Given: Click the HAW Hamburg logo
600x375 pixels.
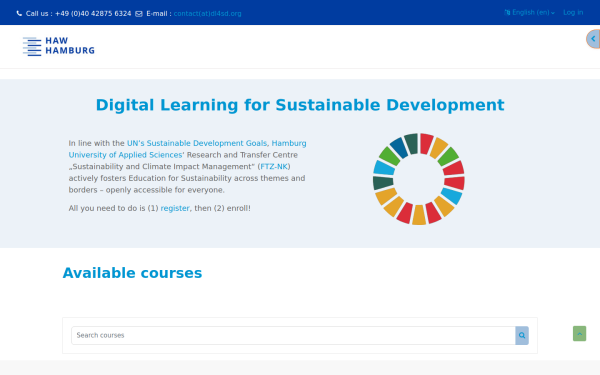Looking at the screenshot, I should click(59, 46).
